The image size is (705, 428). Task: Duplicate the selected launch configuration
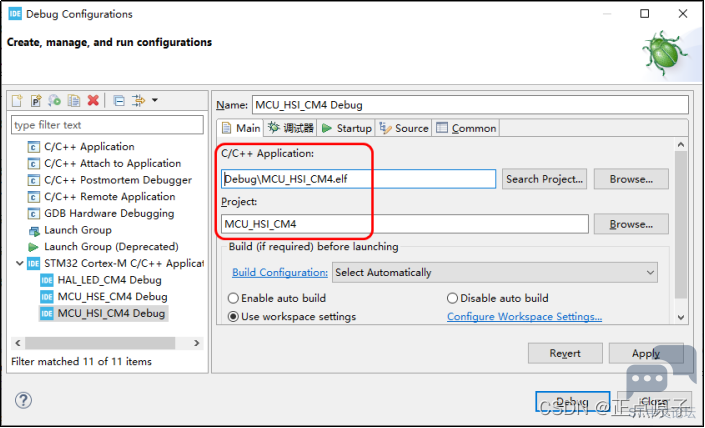pyautogui.click(x=74, y=100)
